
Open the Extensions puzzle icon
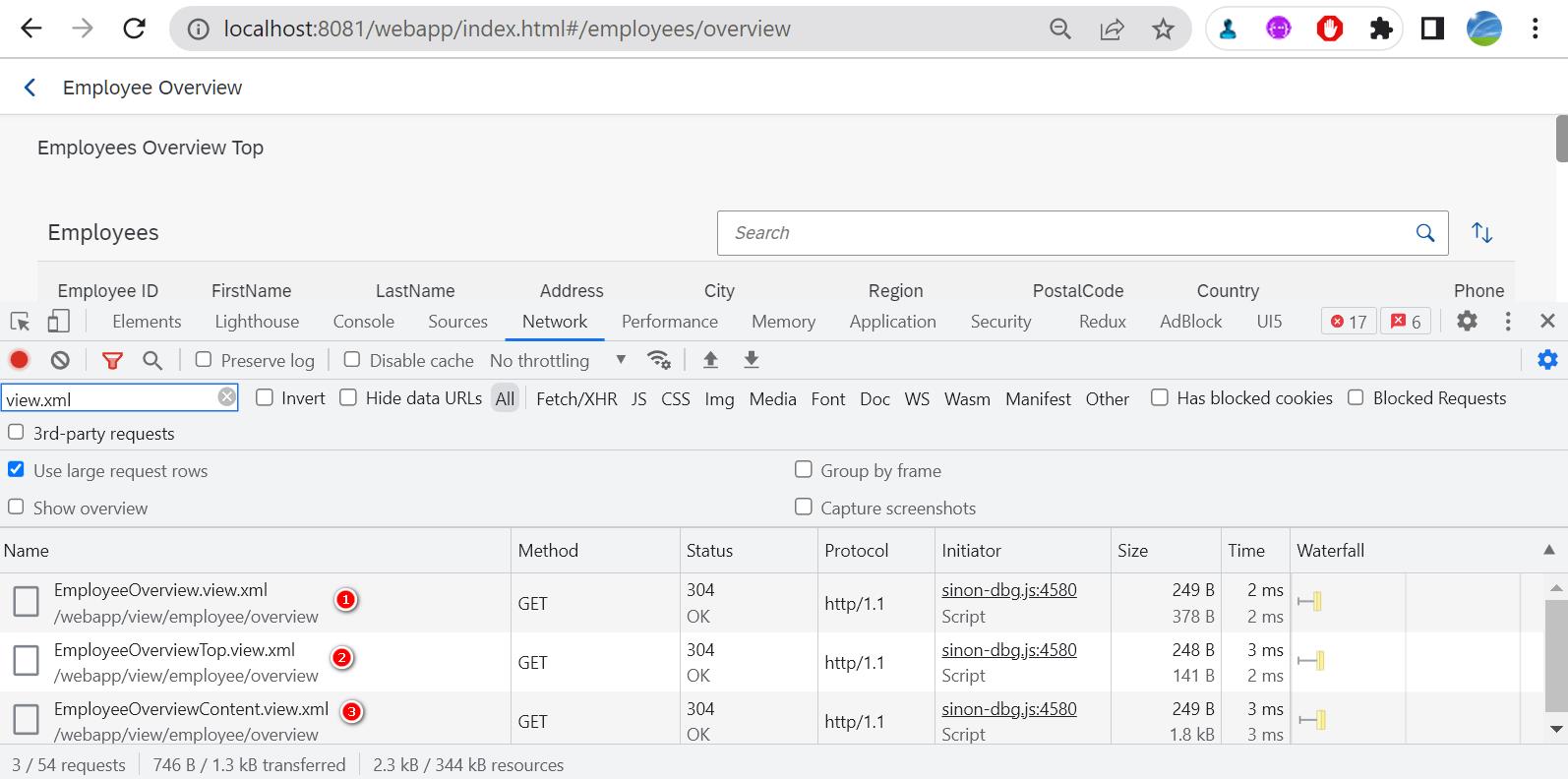[1381, 29]
